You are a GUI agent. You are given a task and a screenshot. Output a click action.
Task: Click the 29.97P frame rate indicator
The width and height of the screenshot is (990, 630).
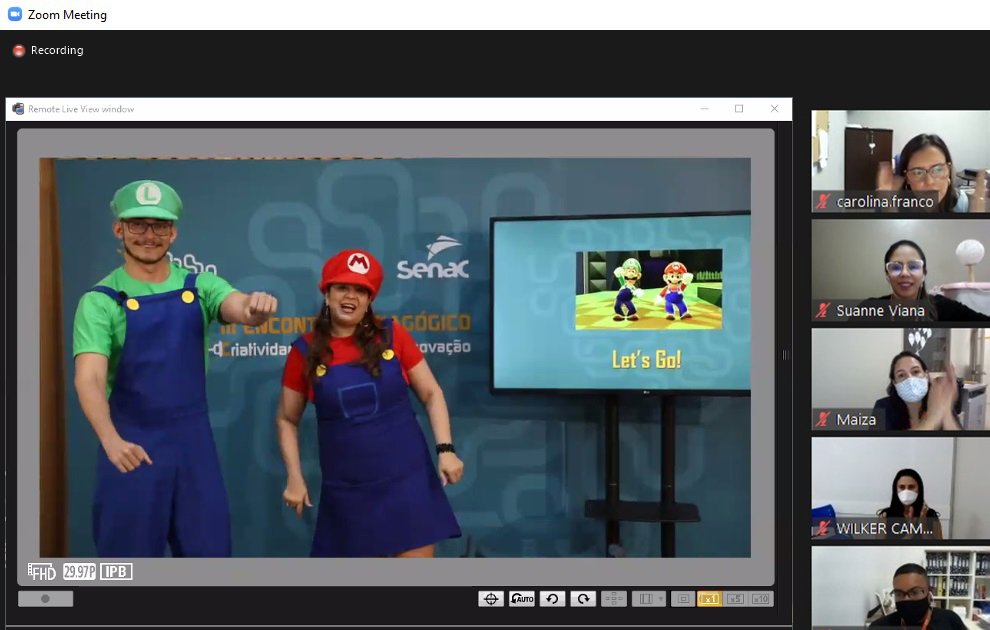(80, 571)
